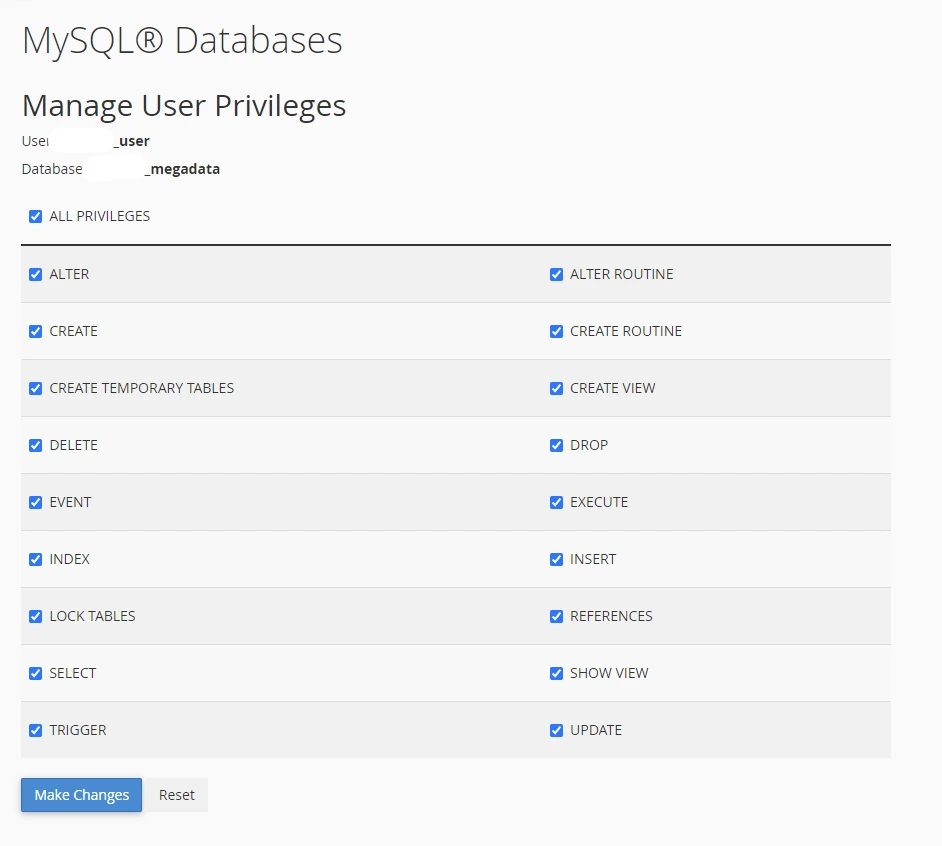
Task: Uncheck the EVENT privilege
Action: point(36,502)
